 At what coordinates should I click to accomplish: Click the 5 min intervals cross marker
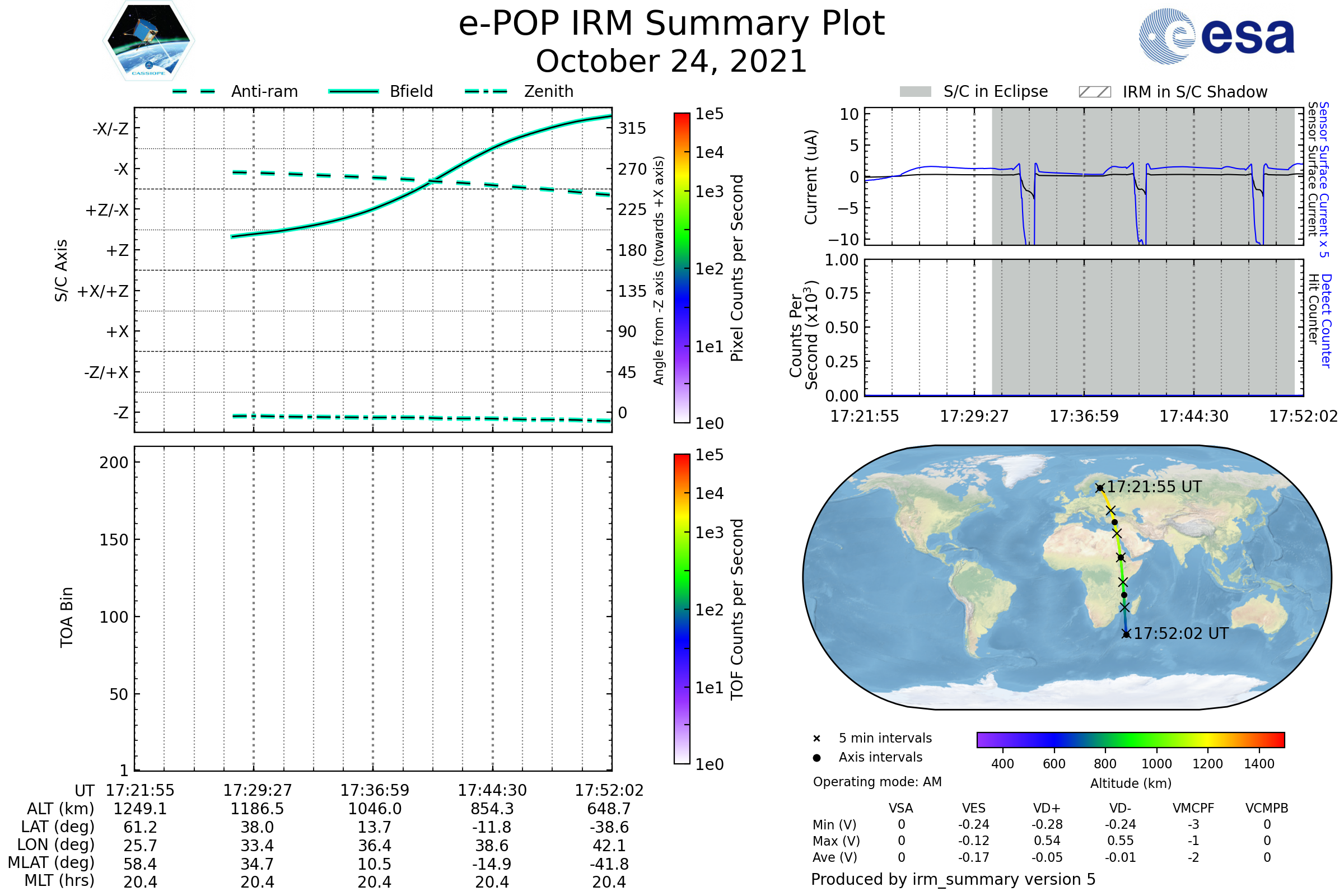pos(816,739)
